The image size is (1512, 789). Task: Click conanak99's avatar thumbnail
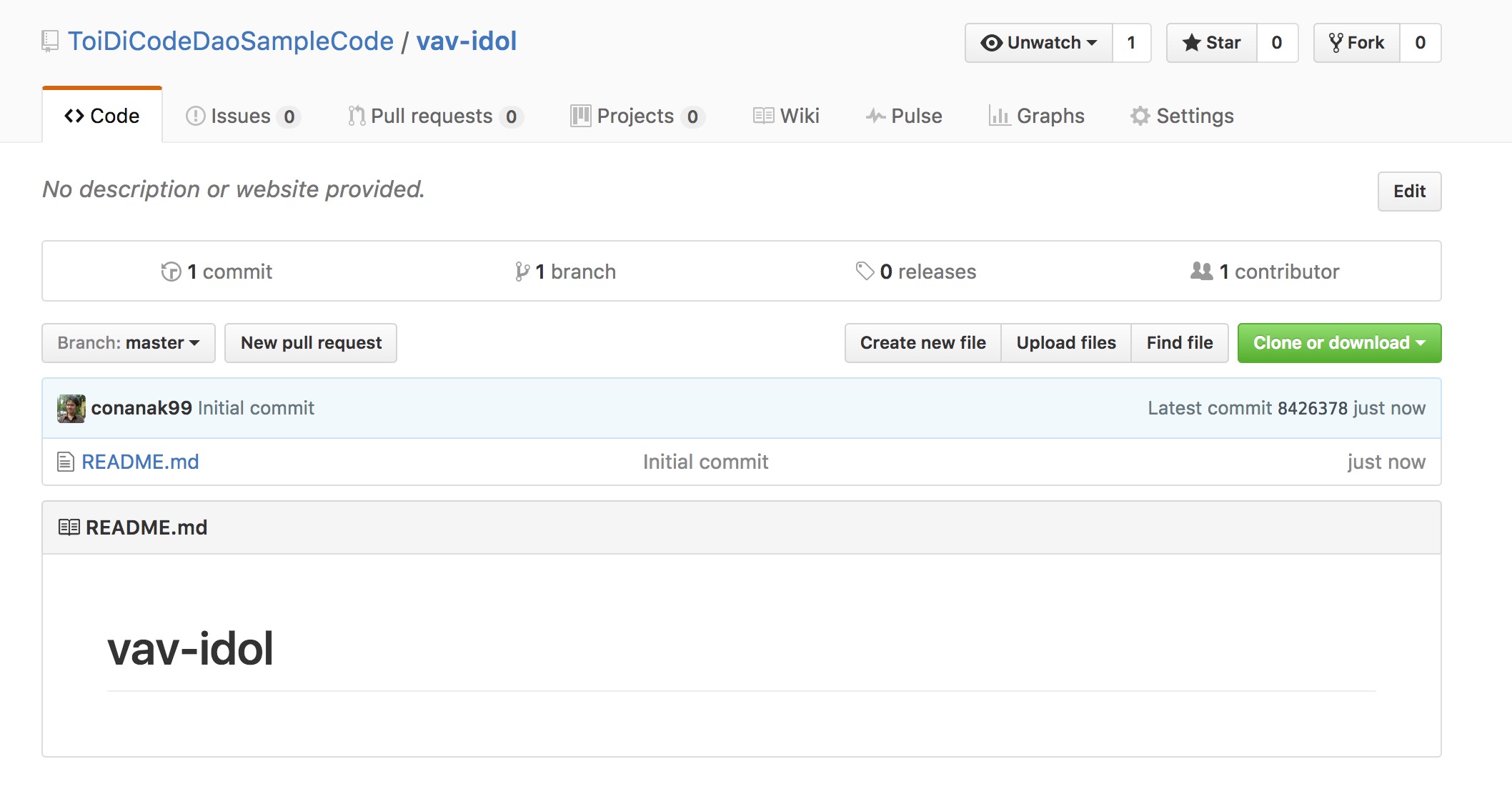click(x=71, y=408)
